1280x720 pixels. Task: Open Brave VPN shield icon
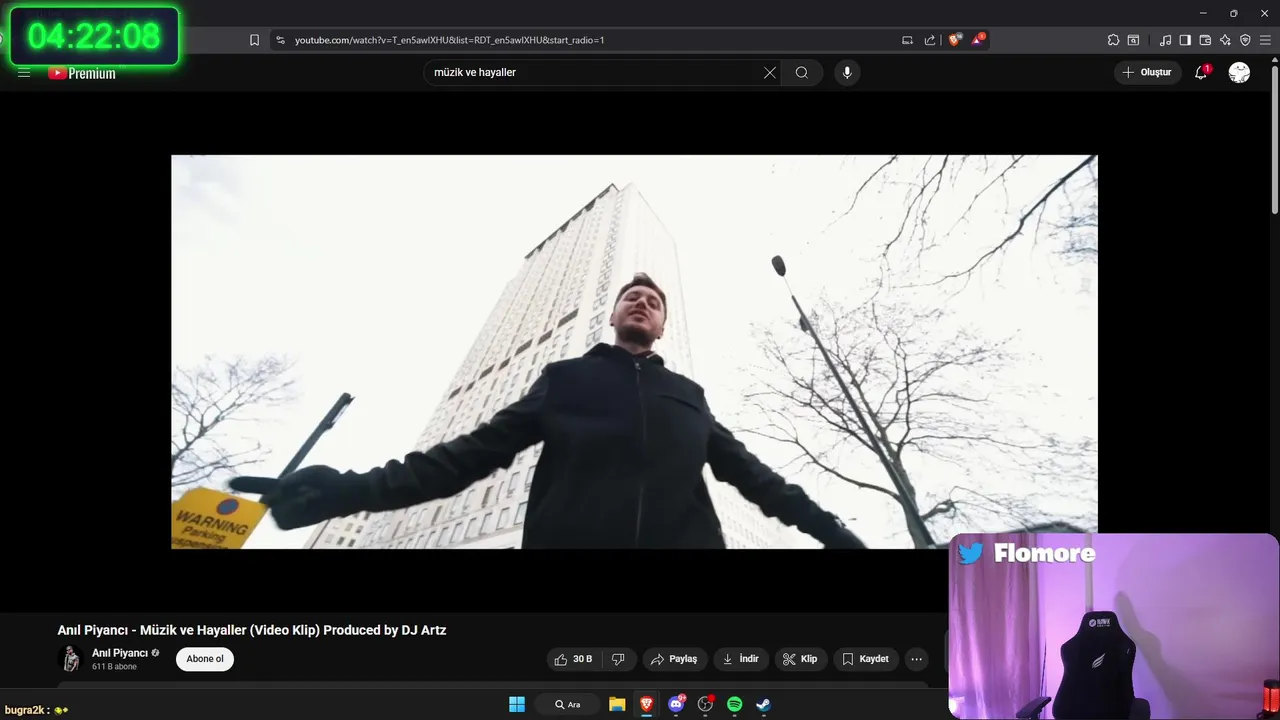tap(1245, 40)
